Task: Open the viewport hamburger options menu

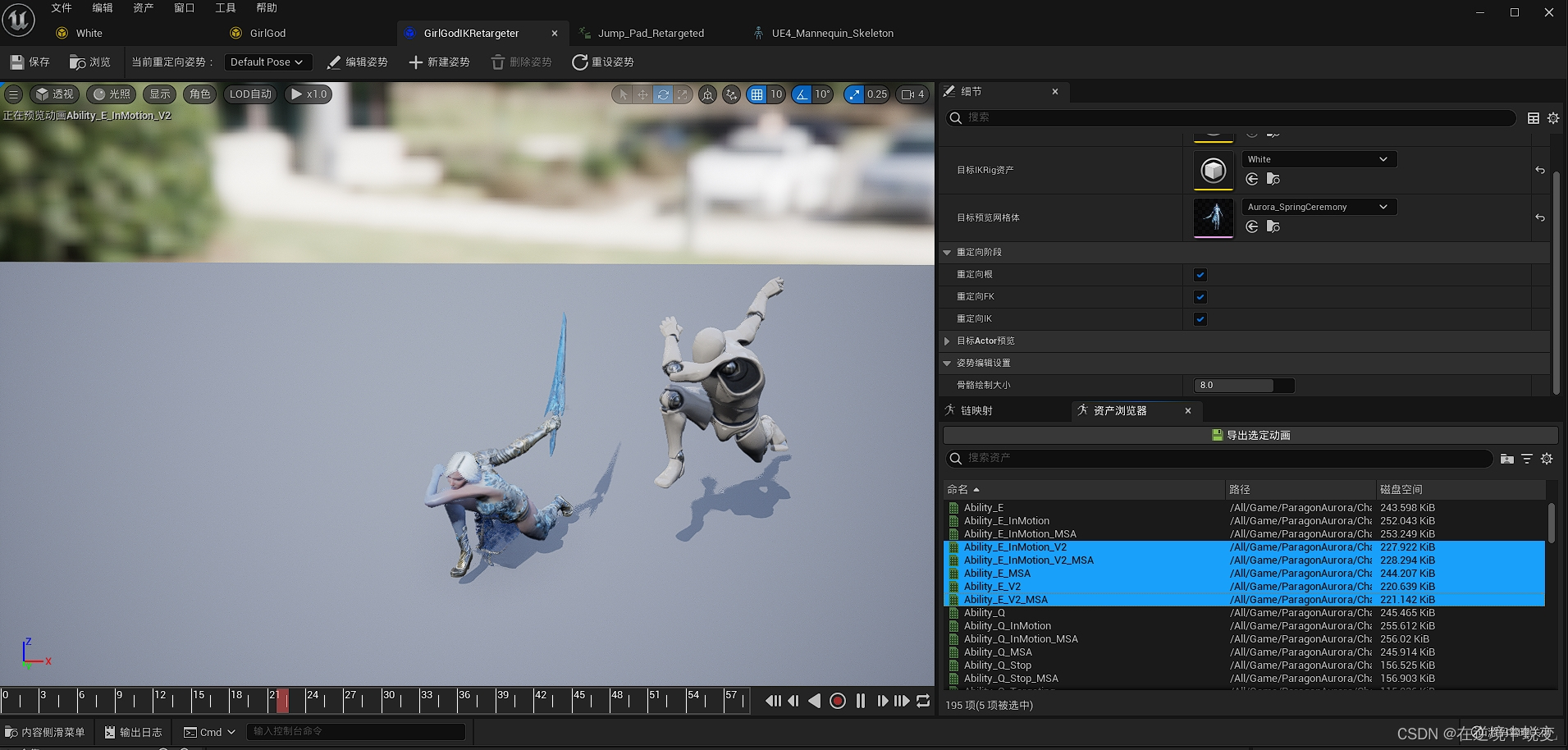Action: click(13, 94)
